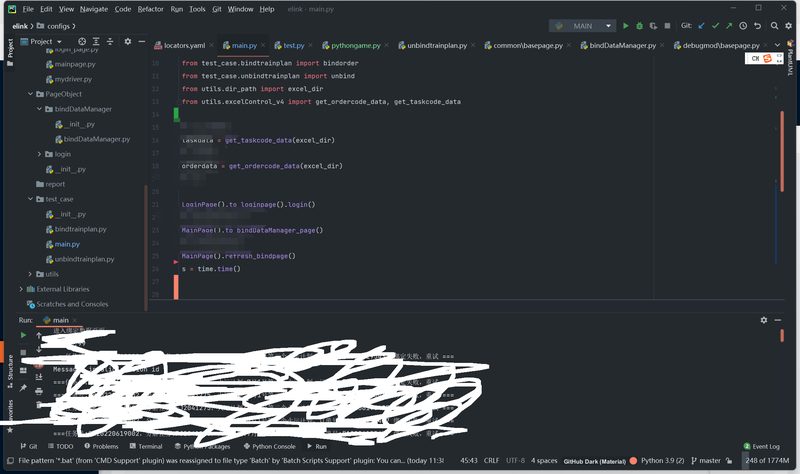The image size is (800, 474).
Task: Toggle Run panel layout icon
Action: coord(23,370)
